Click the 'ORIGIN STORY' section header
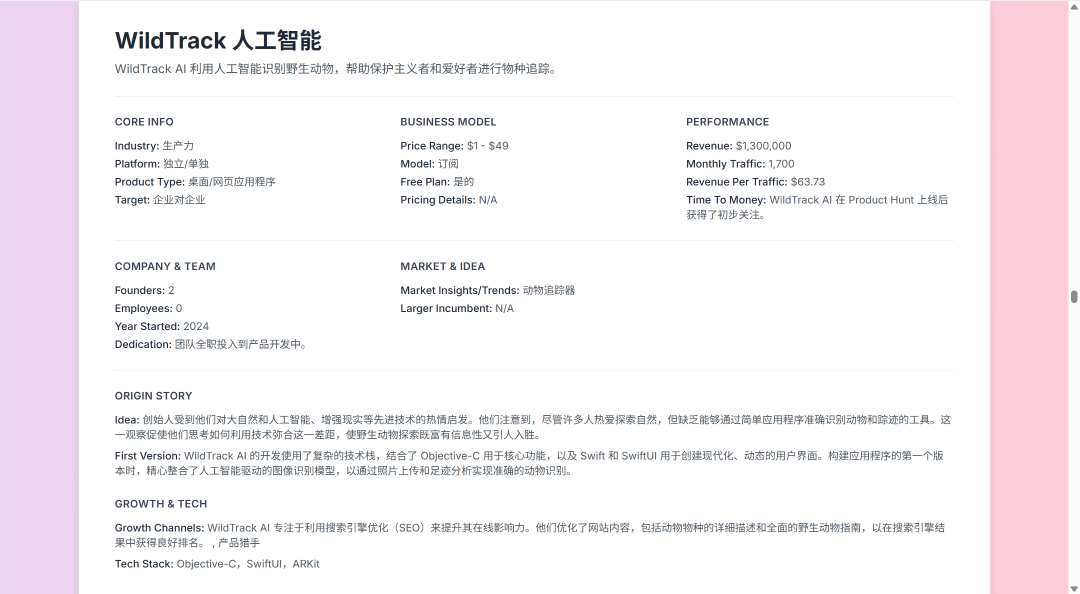 point(154,396)
